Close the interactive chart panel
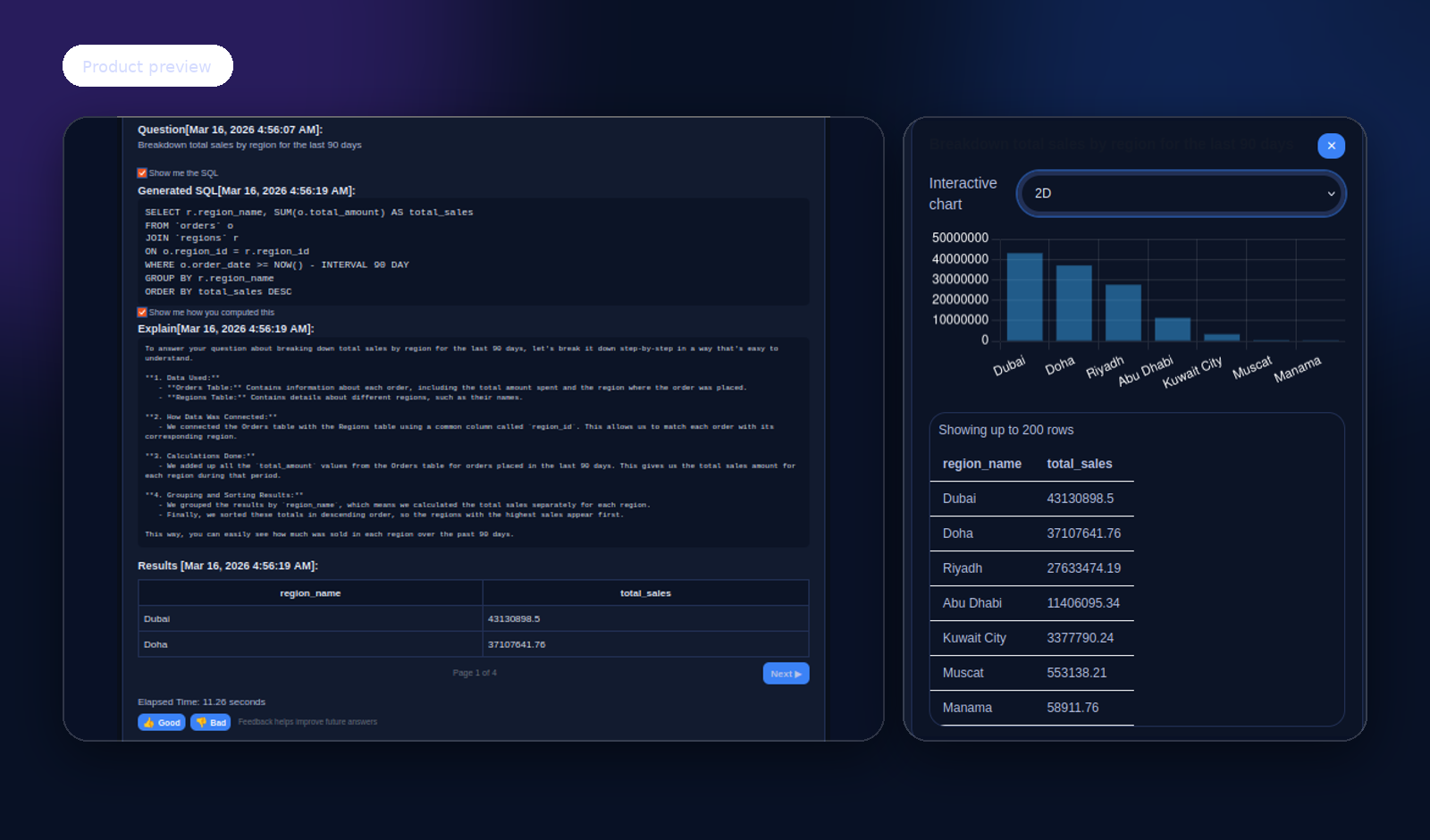This screenshot has height=840, width=1430. point(1331,146)
